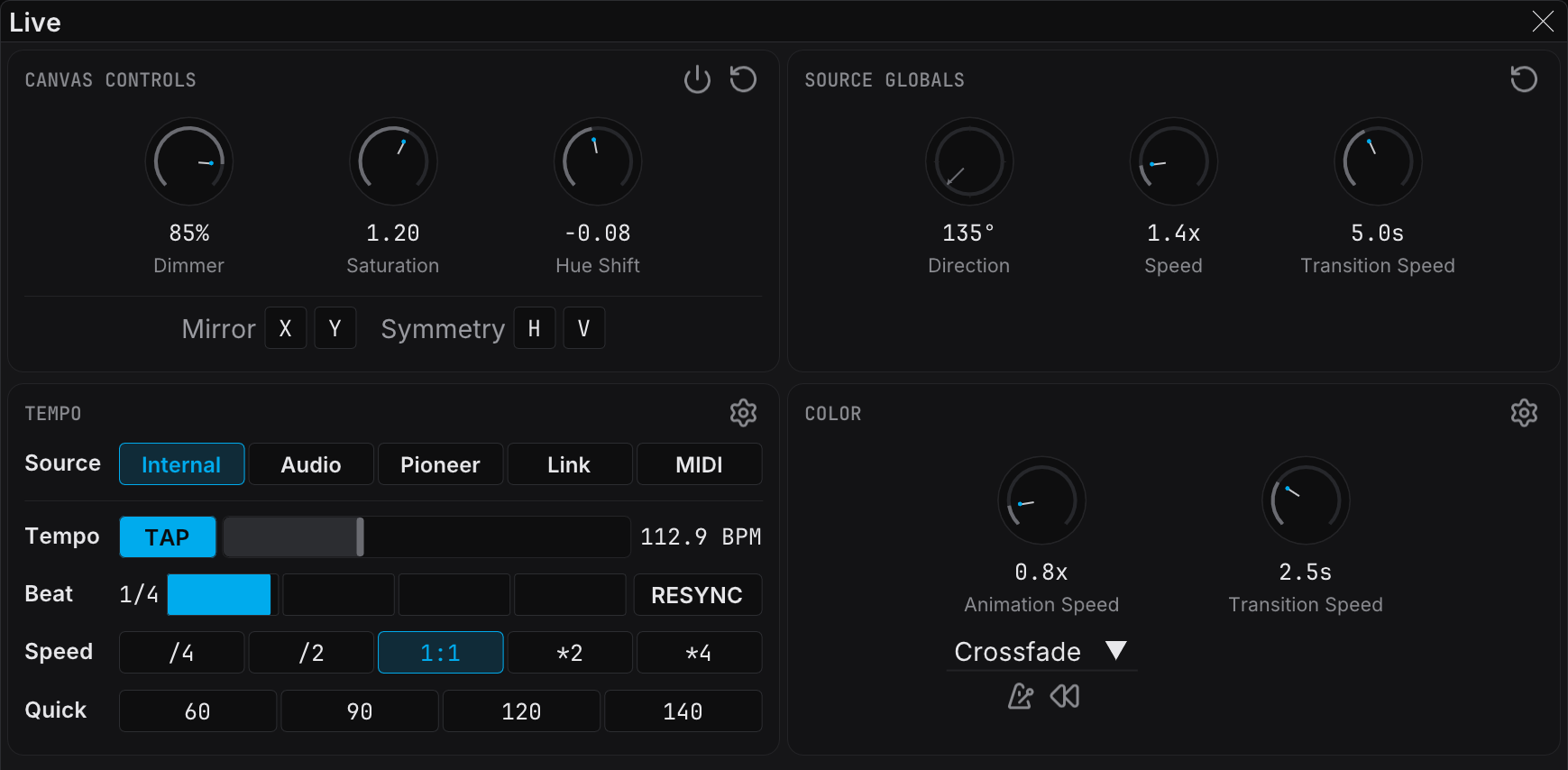Click the Animation Speed knob
The width and height of the screenshot is (1568, 770).
[x=1041, y=500]
